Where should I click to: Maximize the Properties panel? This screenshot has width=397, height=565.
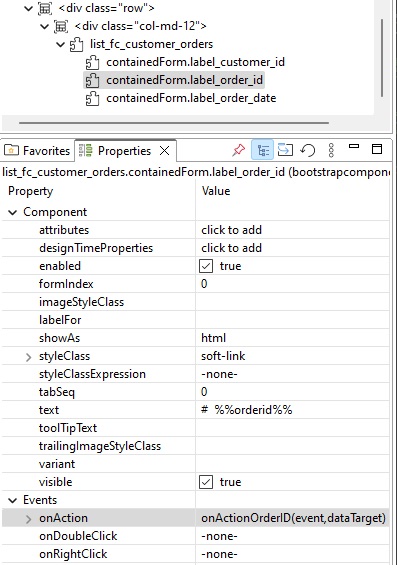pos(377,148)
